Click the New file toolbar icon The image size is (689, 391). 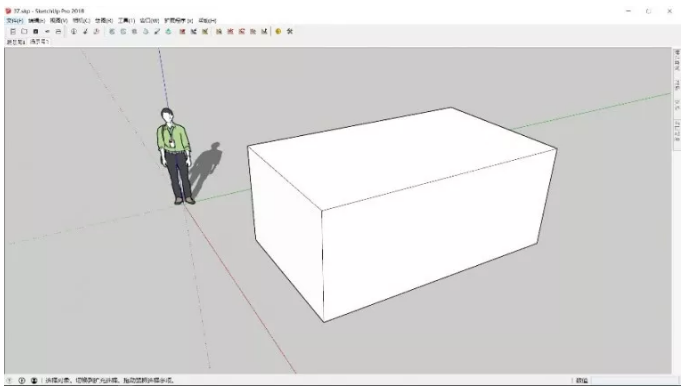pyautogui.click(x=13, y=32)
